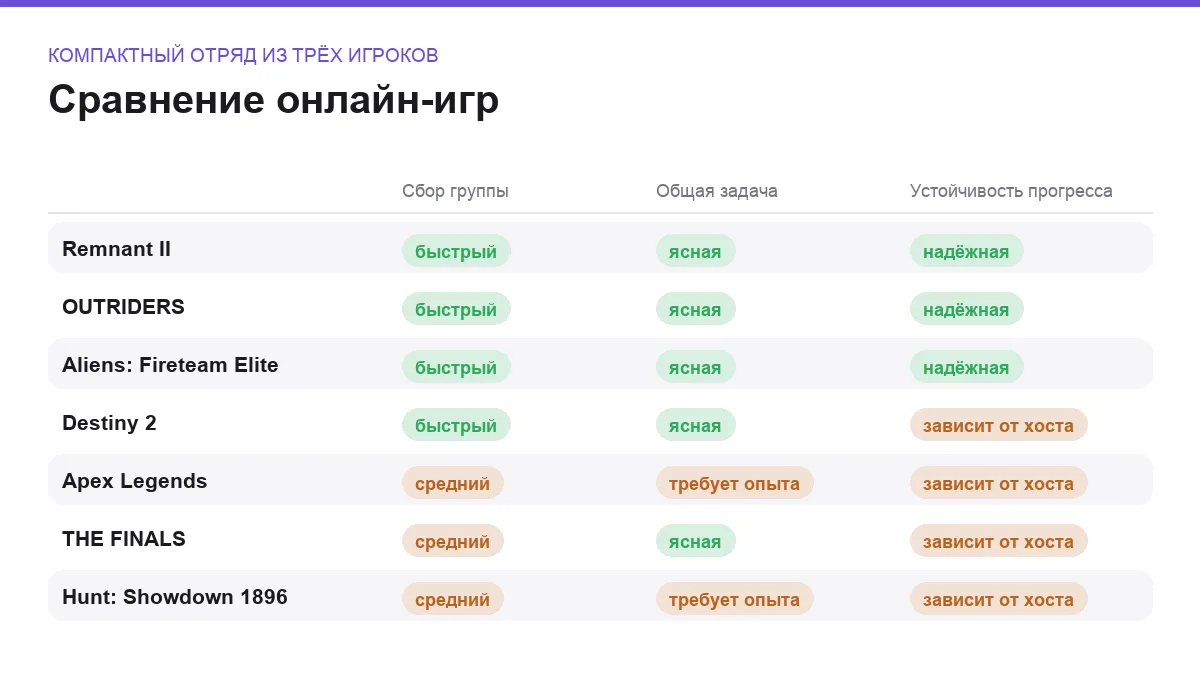The height and width of the screenshot is (676, 1200).
Task: Click "зависит от хоста" badge in Apex Legends row
Action: pyautogui.click(x=999, y=483)
